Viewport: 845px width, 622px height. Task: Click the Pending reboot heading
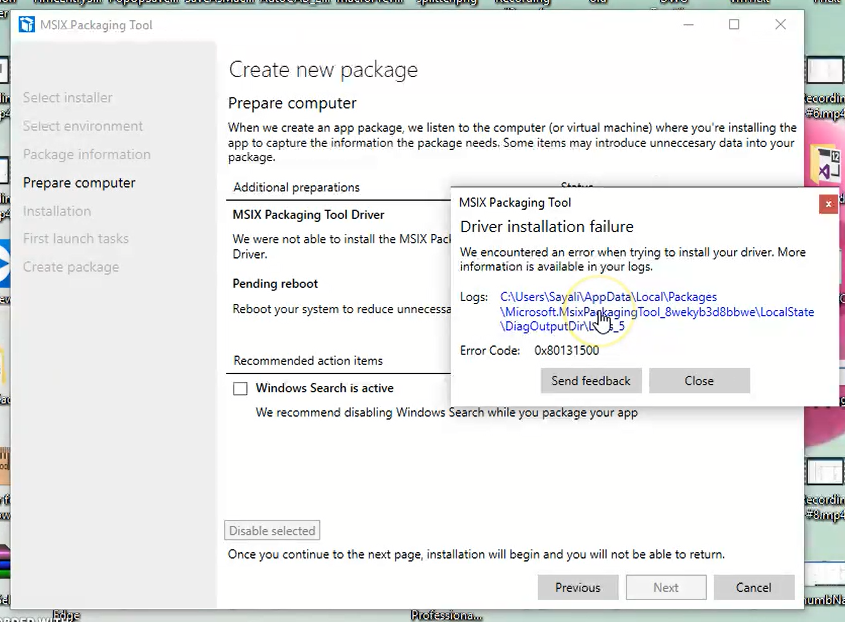275,284
